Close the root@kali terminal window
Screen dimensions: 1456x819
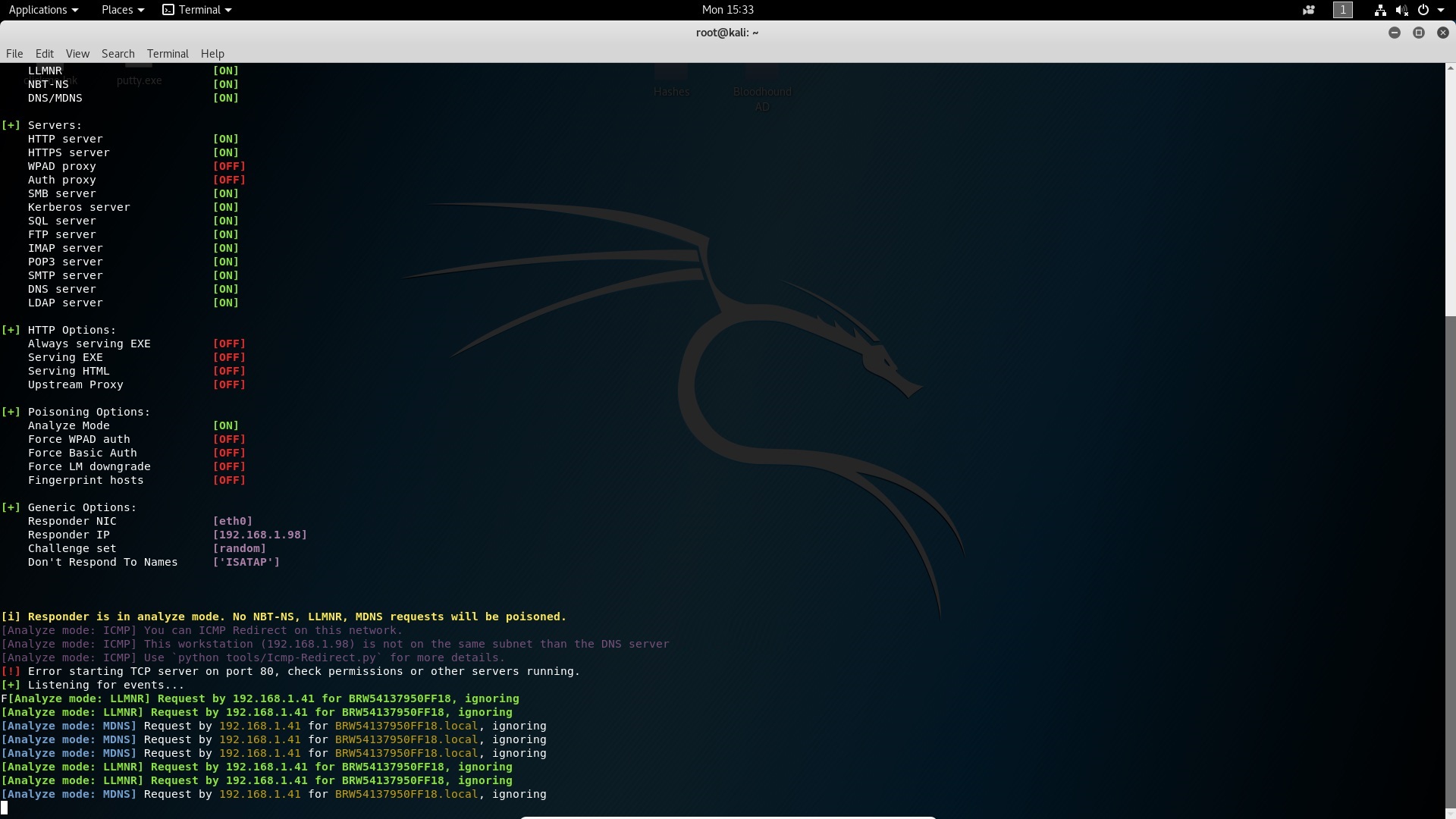pos(1442,33)
